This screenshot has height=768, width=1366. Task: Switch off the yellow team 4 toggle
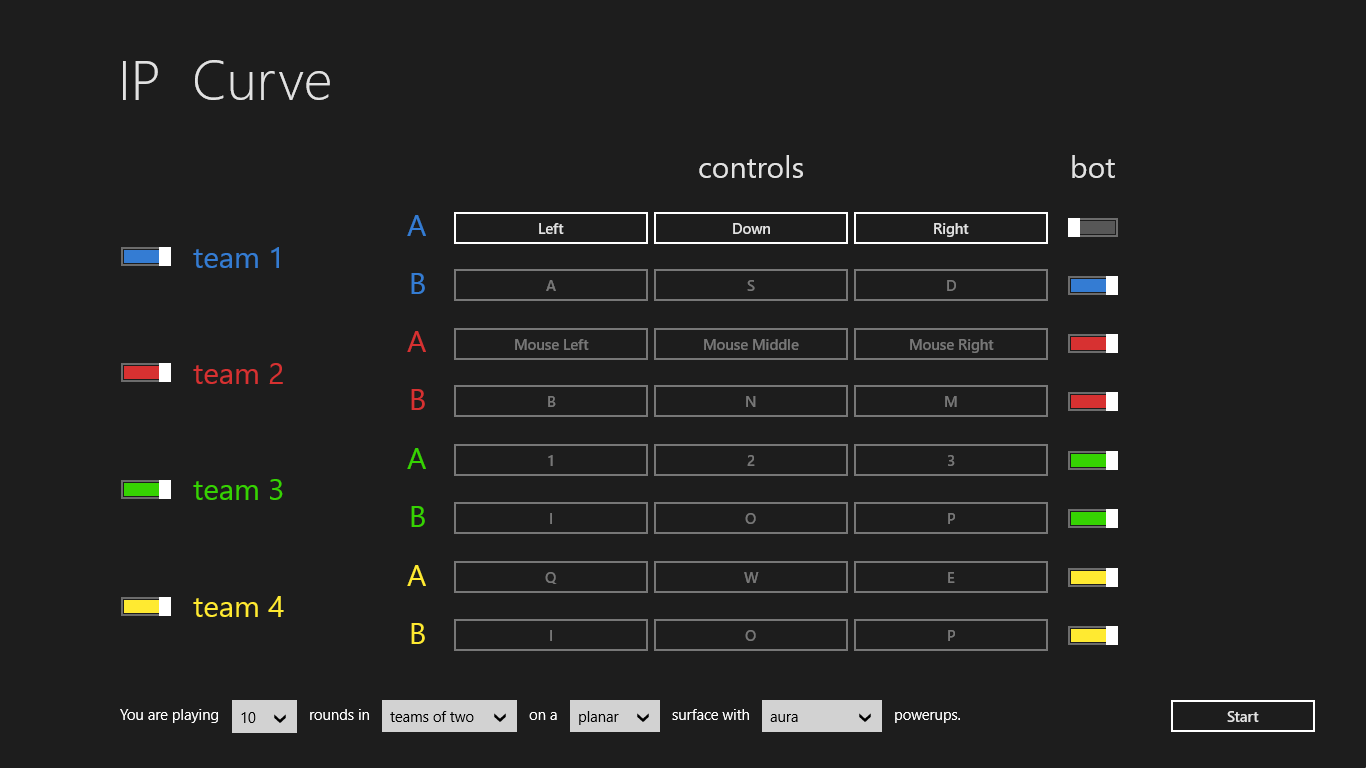(x=146, y=607)
